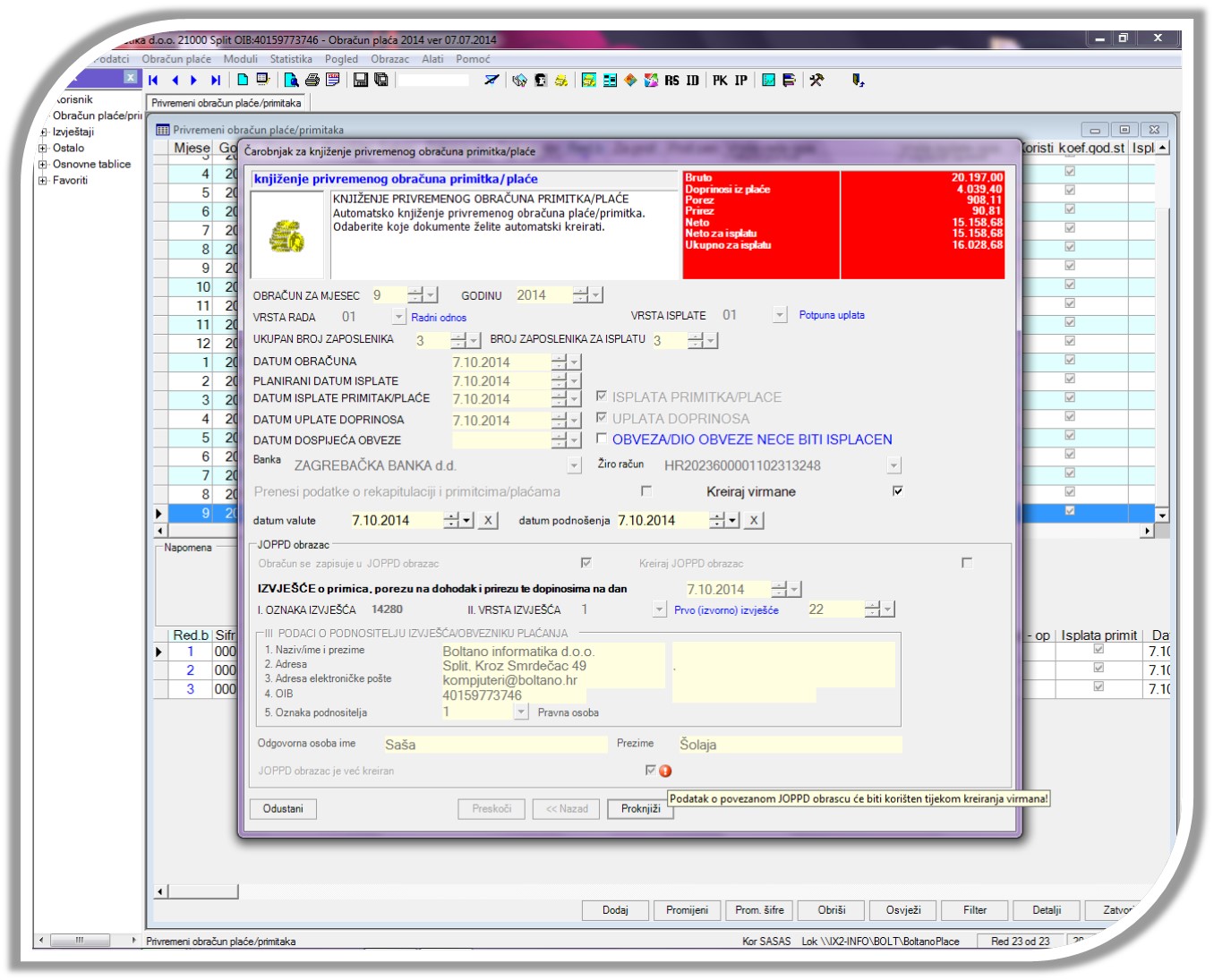Open the Banka dropdown list

pos(575,465)
